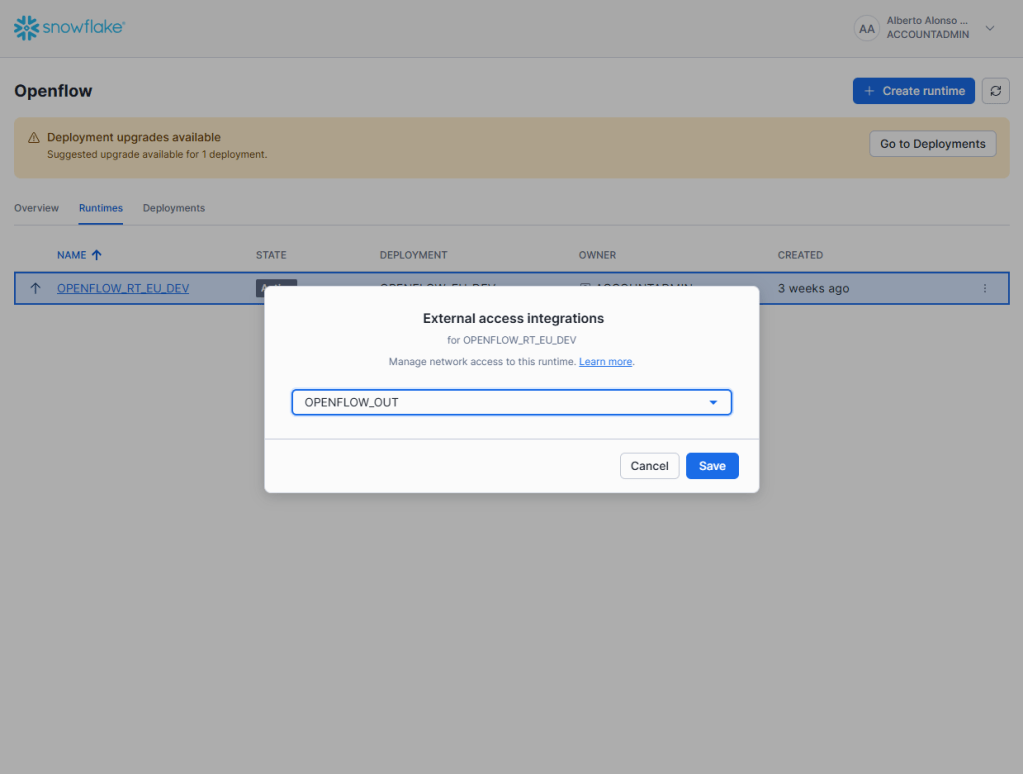
Task: Click the Create runtime button
Action: tap(913, 91)
